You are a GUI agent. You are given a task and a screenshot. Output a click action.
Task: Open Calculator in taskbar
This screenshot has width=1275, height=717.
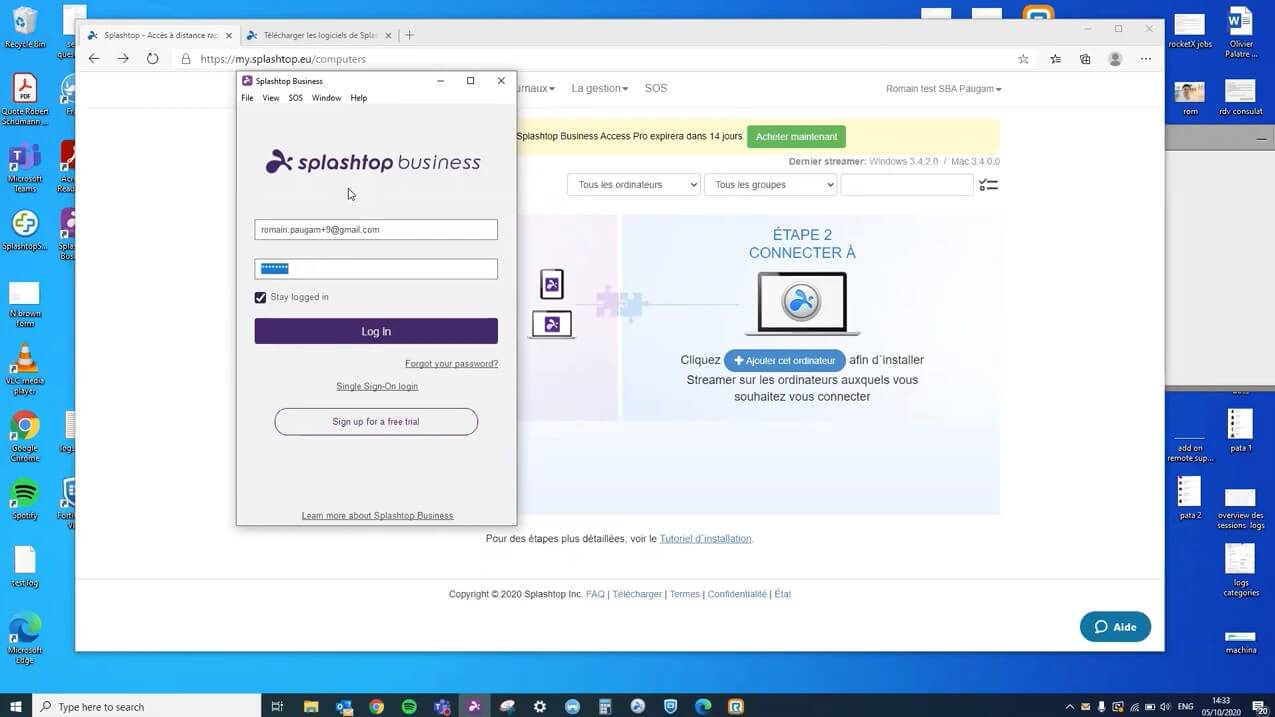point(605,706)
